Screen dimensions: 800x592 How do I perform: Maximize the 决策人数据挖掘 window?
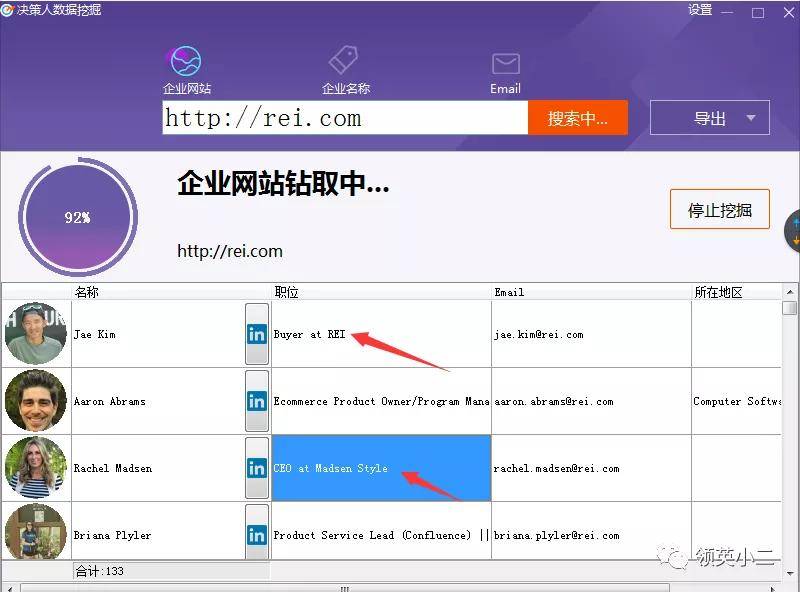tap(758, 13)
